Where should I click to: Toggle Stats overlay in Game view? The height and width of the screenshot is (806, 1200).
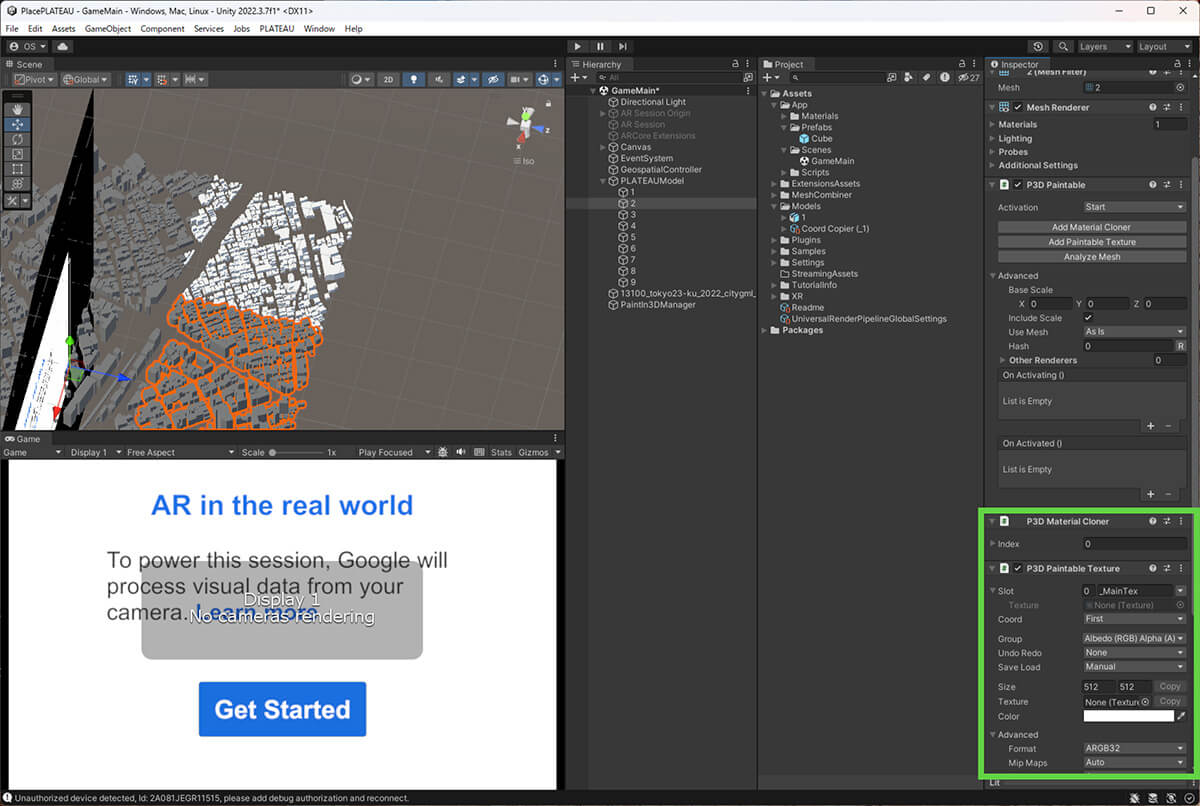(501, 452)
